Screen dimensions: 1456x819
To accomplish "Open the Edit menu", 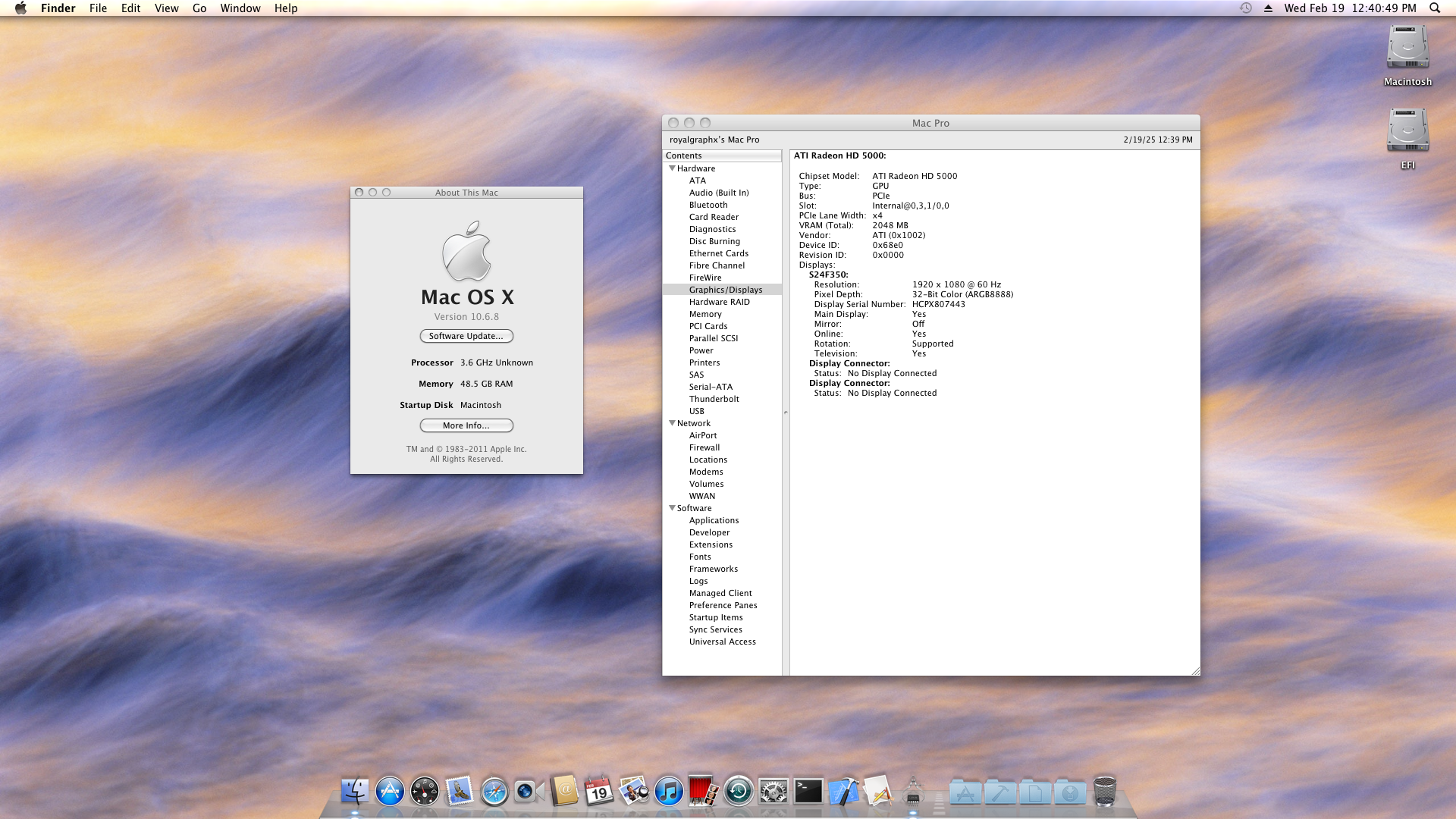I will [x=130, y=8].
